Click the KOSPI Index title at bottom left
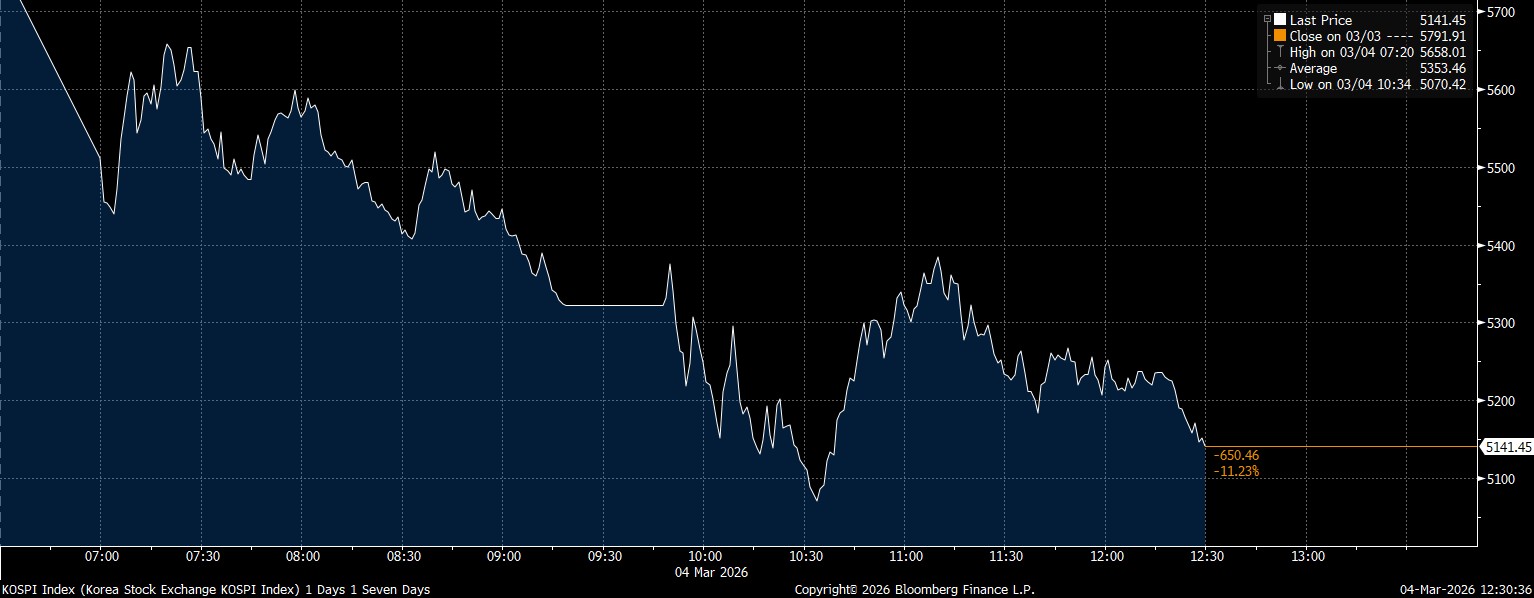 [x=215, y=590]
